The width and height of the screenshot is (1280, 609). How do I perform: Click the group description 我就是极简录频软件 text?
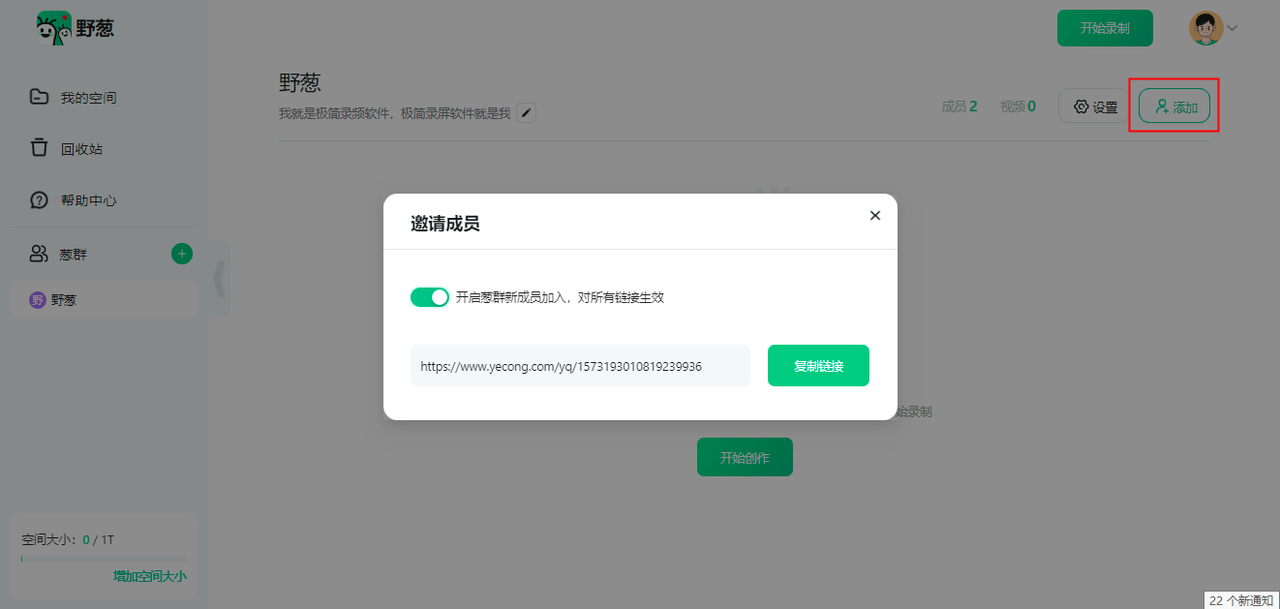pyautogui.click(x=395, y=113)
